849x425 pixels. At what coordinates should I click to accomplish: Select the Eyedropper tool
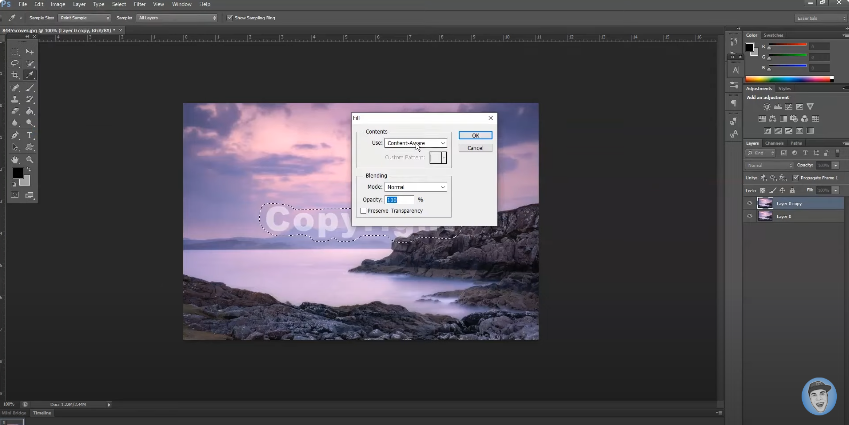coord(30,74)
